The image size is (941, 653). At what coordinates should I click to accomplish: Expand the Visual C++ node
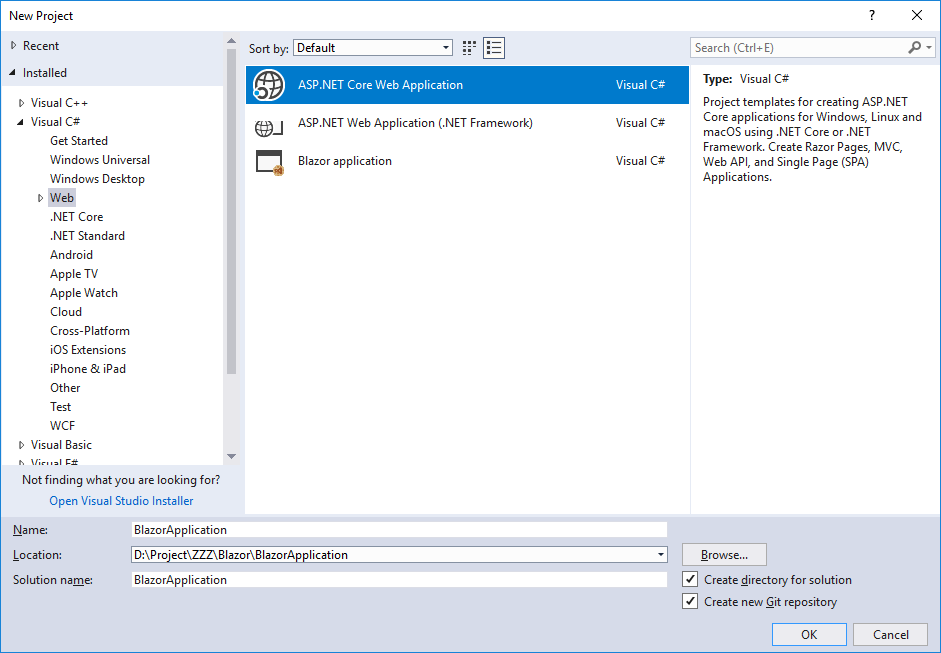click(22, 103)
